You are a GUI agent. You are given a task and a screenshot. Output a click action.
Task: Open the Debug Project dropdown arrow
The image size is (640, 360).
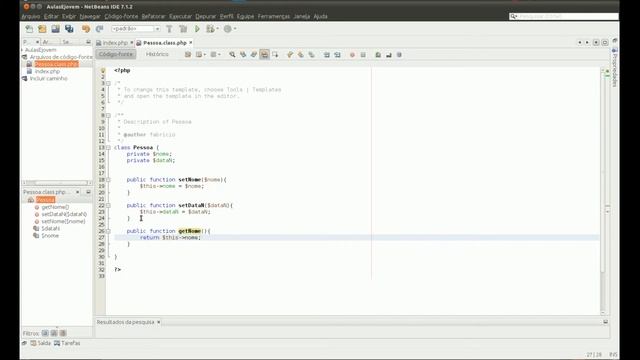point(217,29)
